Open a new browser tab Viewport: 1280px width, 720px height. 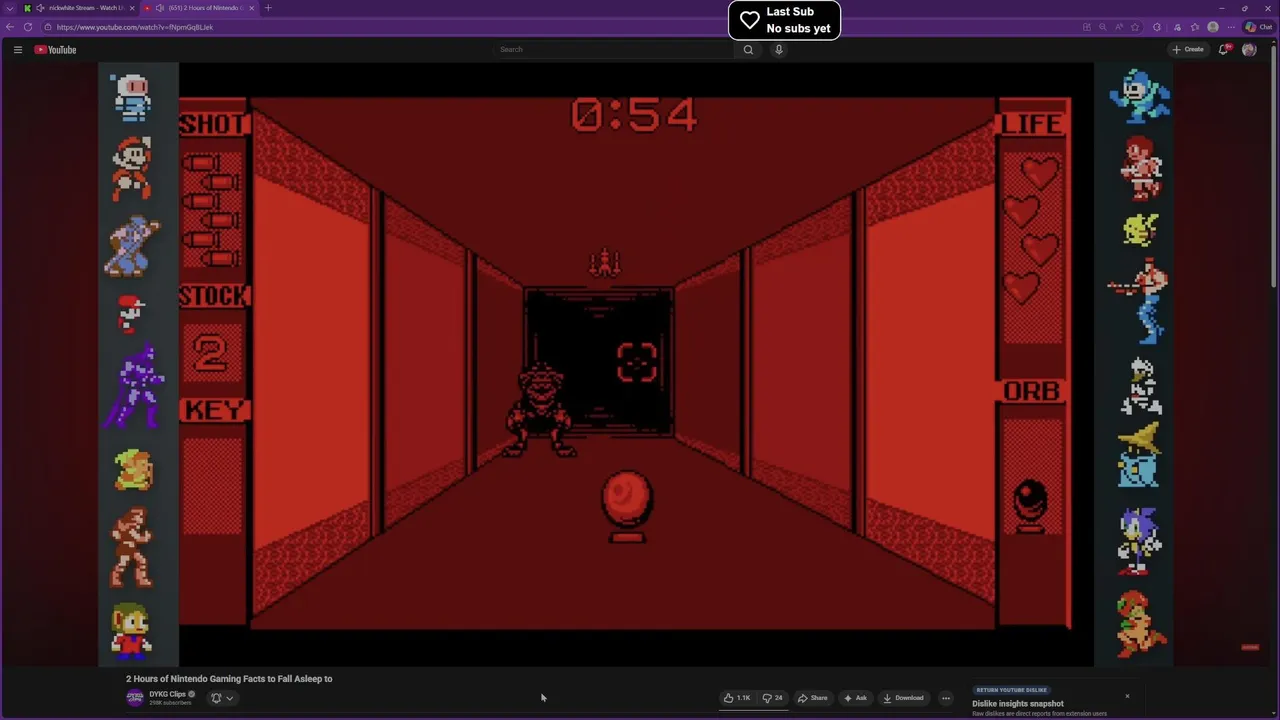(x=268, y=8)
